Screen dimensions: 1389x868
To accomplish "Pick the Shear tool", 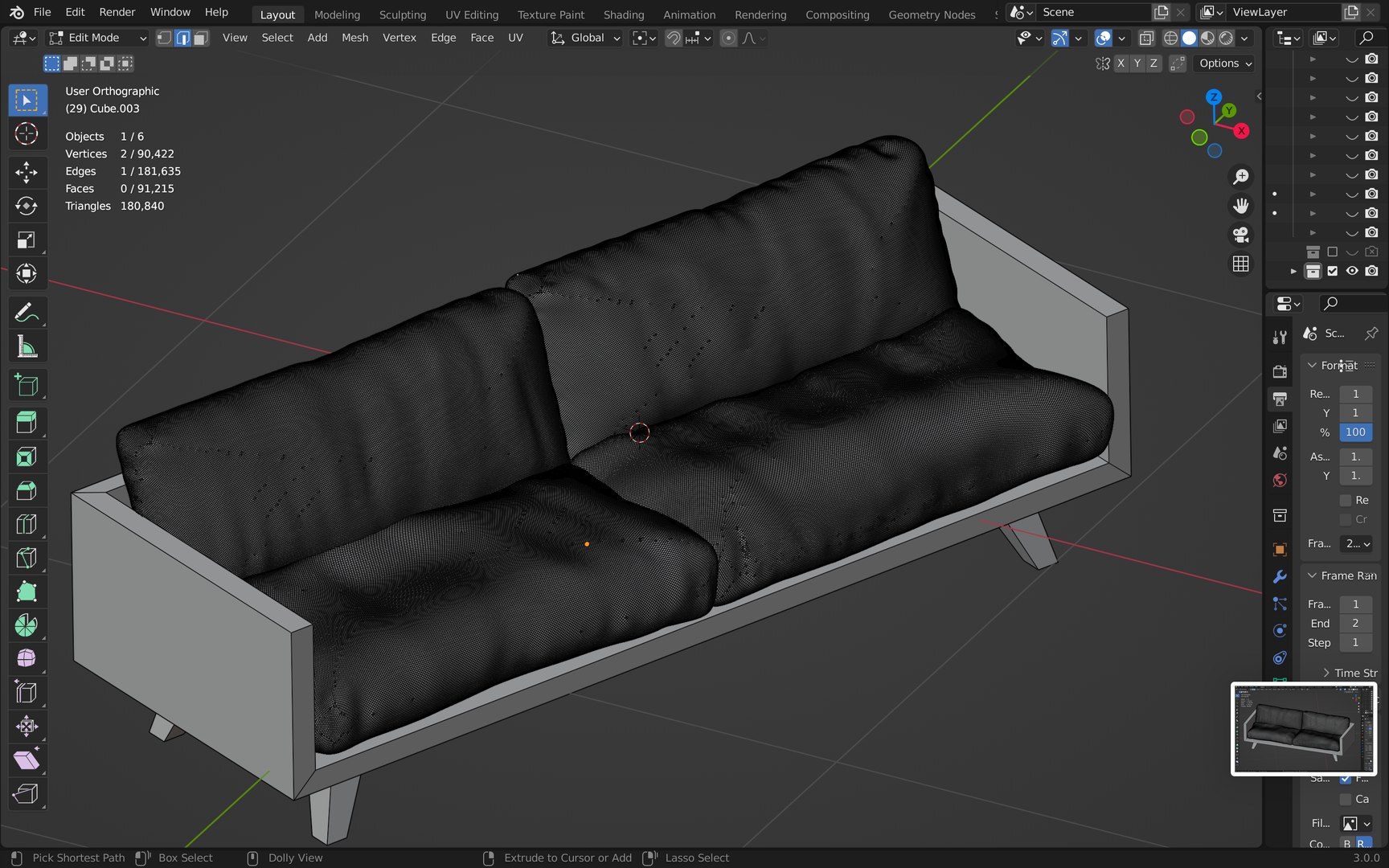I will tap(27, 760).
